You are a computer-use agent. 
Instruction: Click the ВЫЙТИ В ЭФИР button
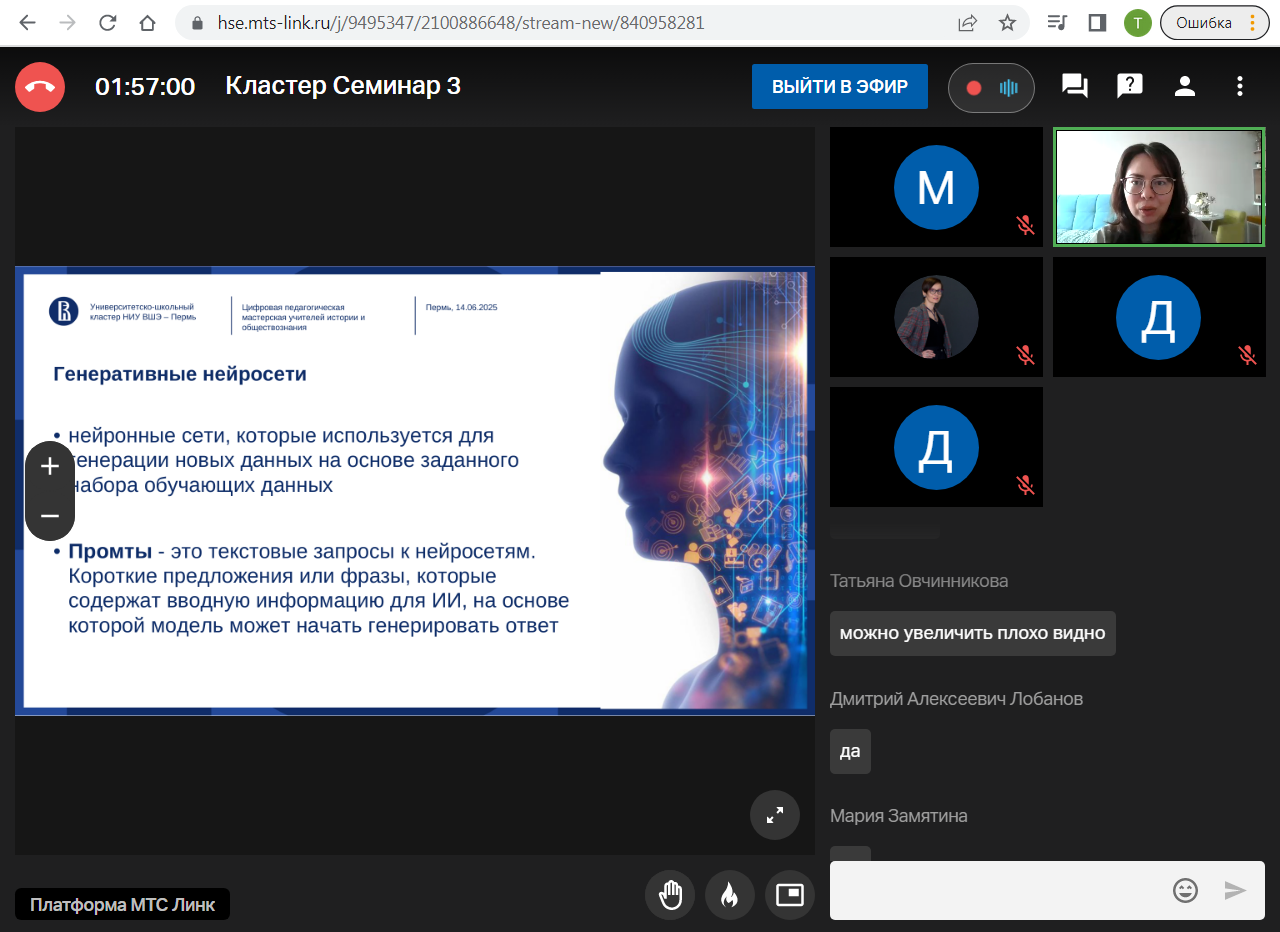click(840, 87)
